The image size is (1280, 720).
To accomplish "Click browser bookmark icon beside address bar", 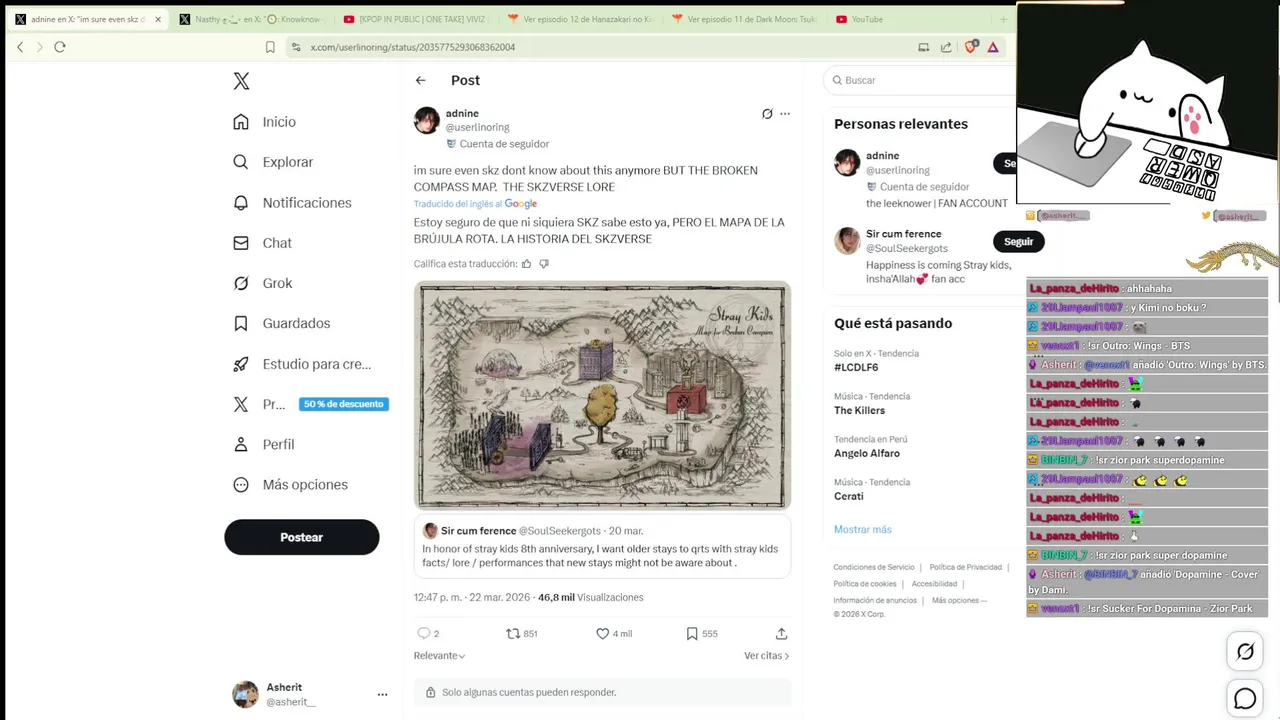I will pos(270,47).
